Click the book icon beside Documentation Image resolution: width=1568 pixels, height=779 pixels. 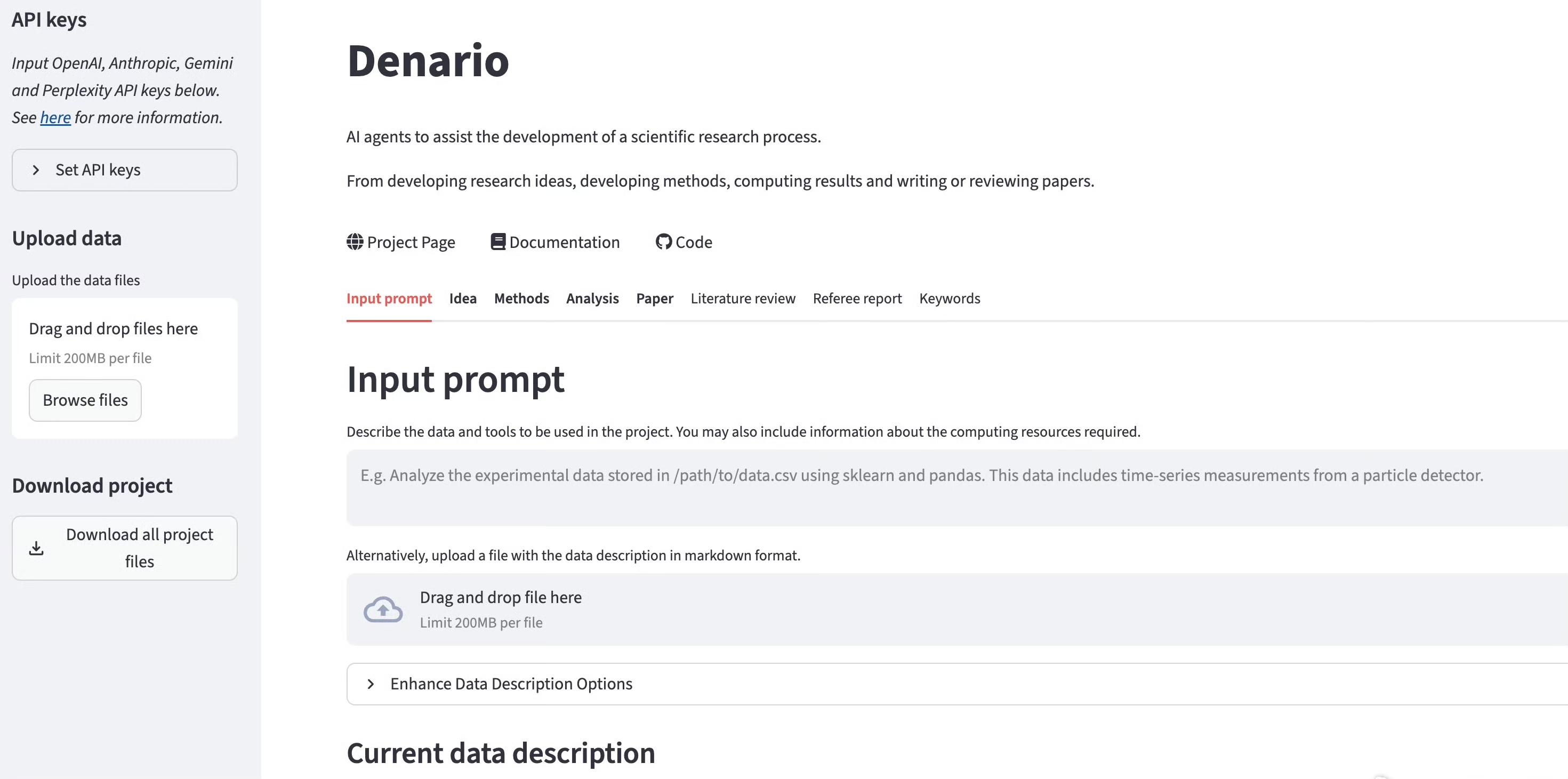(x=498, y=242)
